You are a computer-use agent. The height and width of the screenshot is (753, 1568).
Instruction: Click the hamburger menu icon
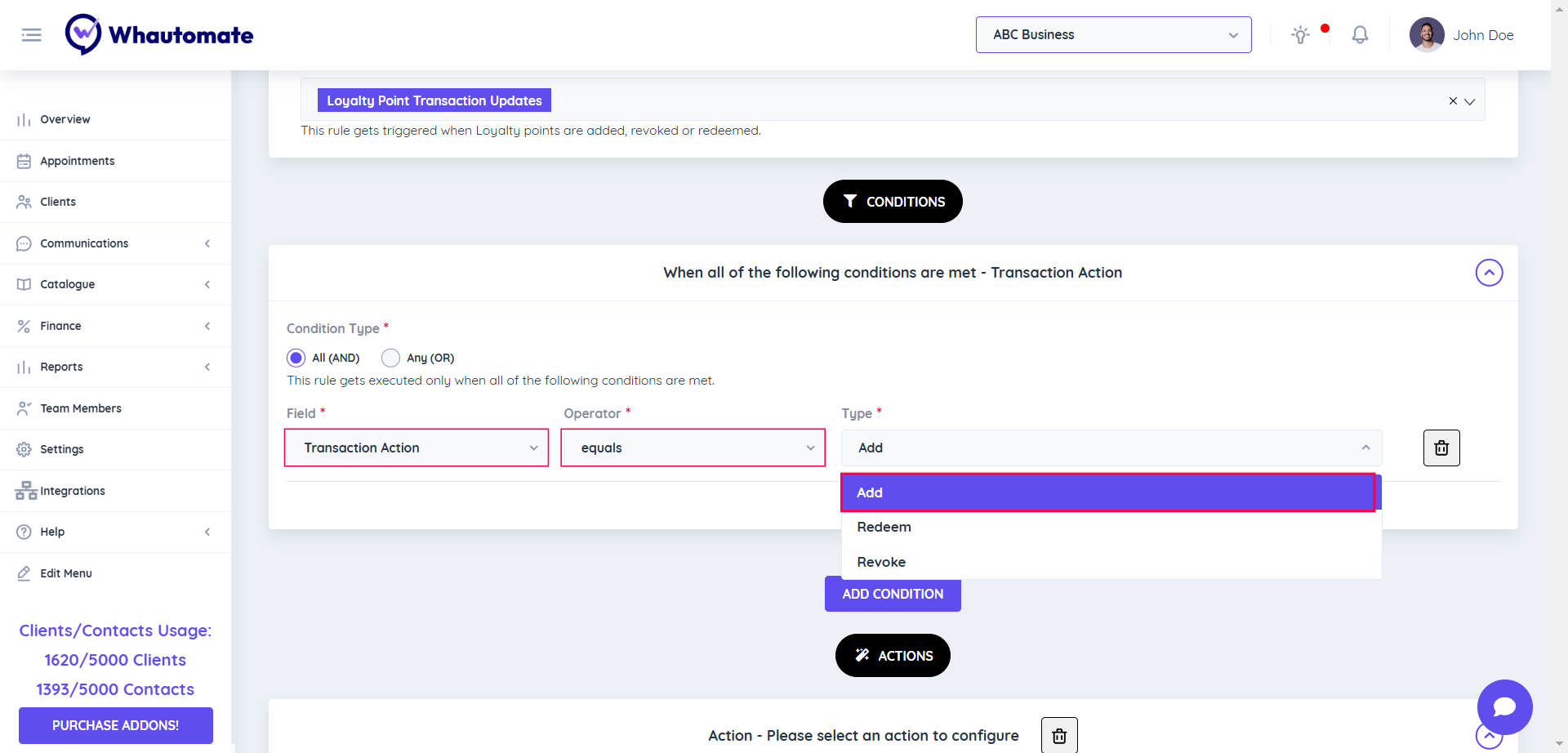pyautogui.click(x=32, y=35)
